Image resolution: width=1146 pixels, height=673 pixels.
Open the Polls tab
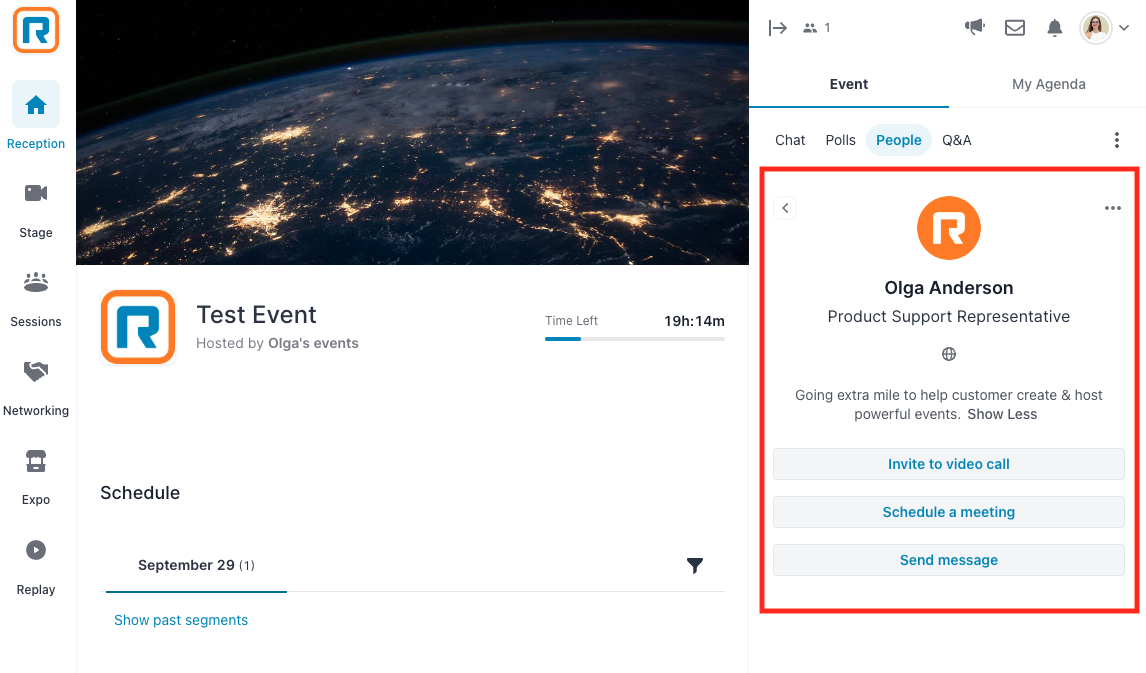coord(840,140)
